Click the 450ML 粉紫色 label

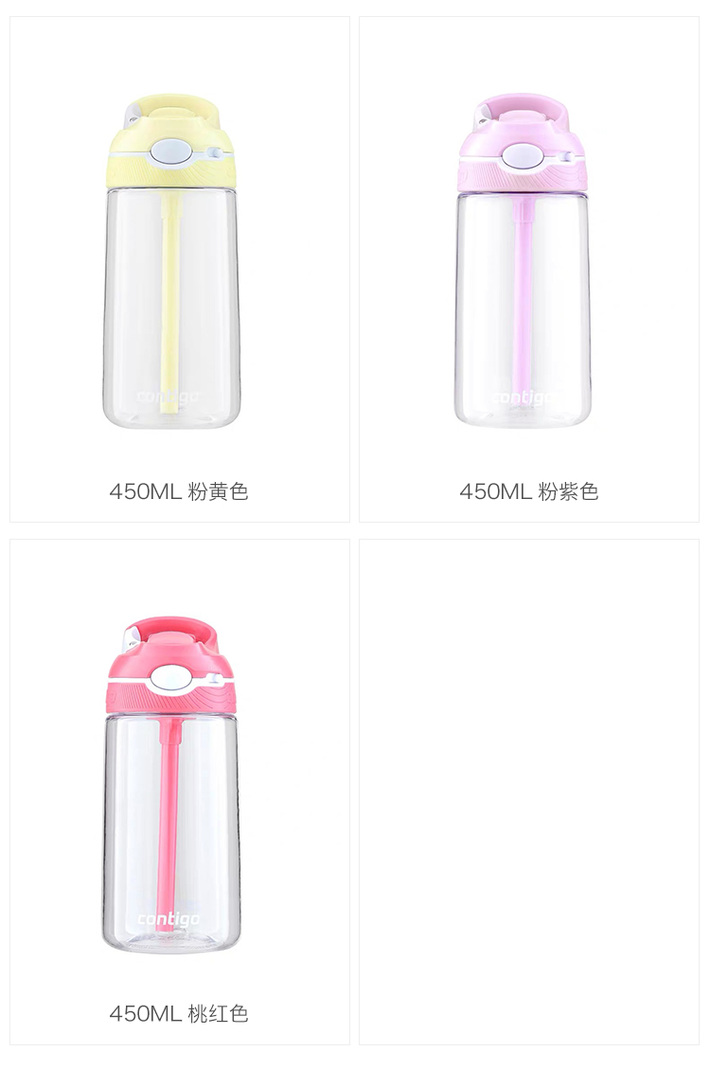529,492
